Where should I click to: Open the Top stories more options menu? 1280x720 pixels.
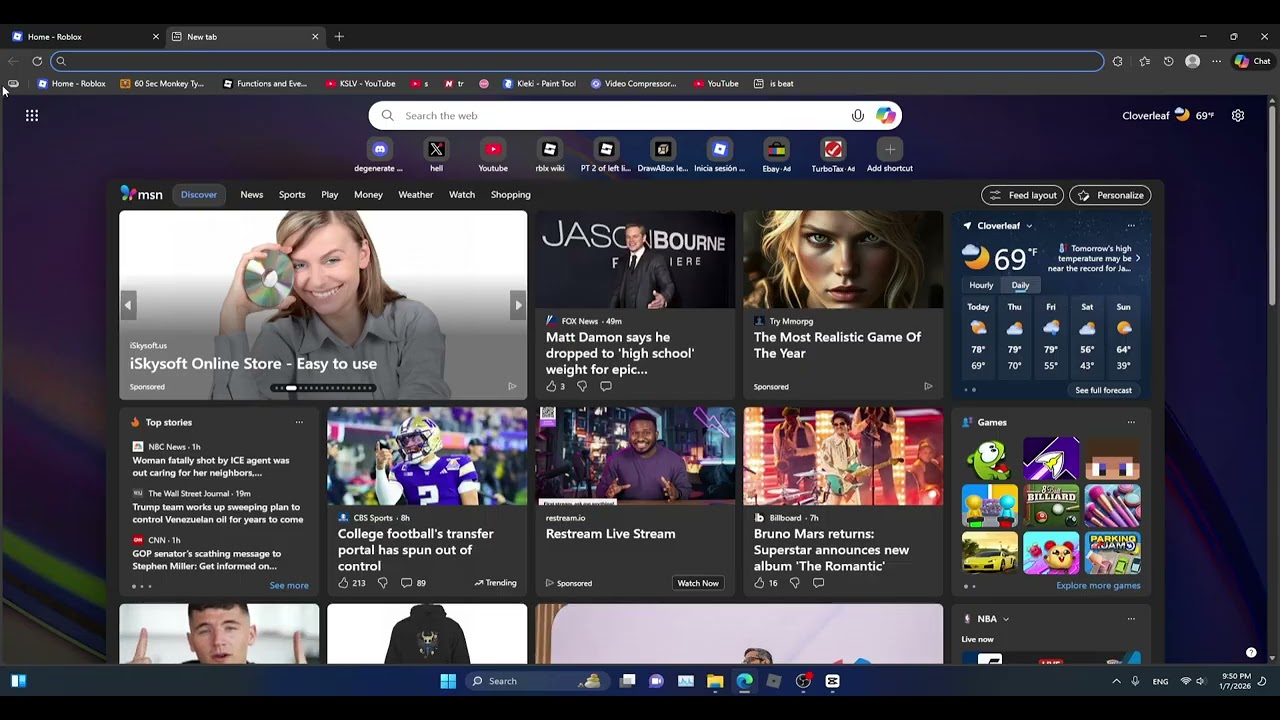click(299, 422)
